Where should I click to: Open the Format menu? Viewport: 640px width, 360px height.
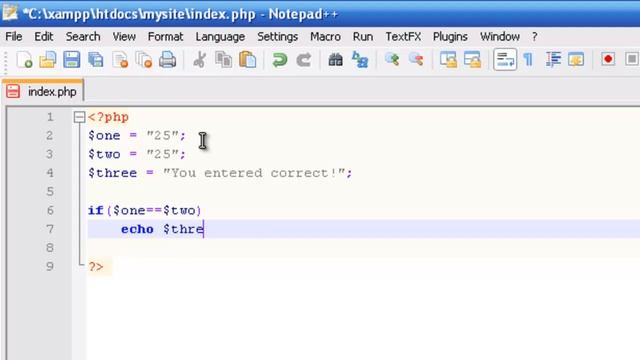[165, 37]
